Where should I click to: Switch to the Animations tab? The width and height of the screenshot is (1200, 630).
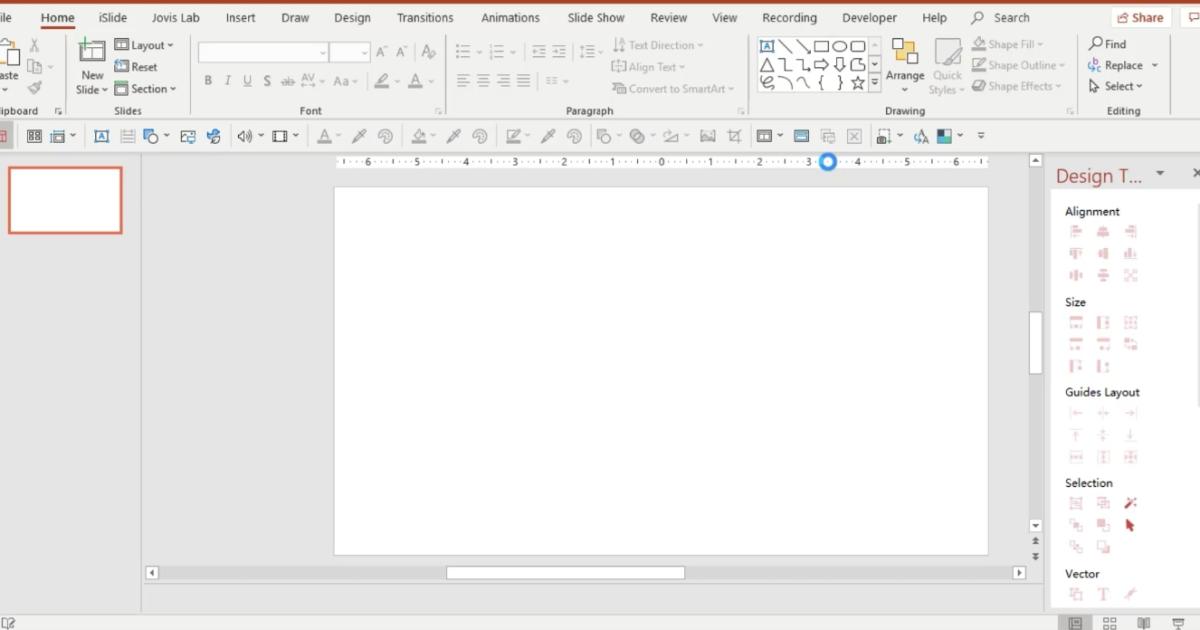click(510, 17)
